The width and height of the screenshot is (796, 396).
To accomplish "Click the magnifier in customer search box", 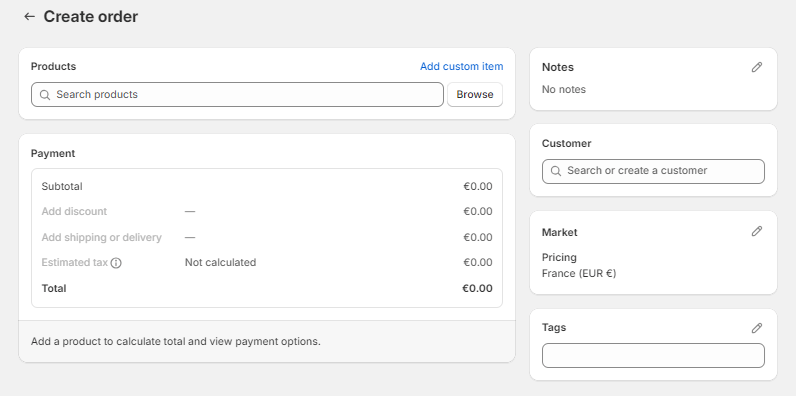I will pyautogui.click(x=556, y=171).
